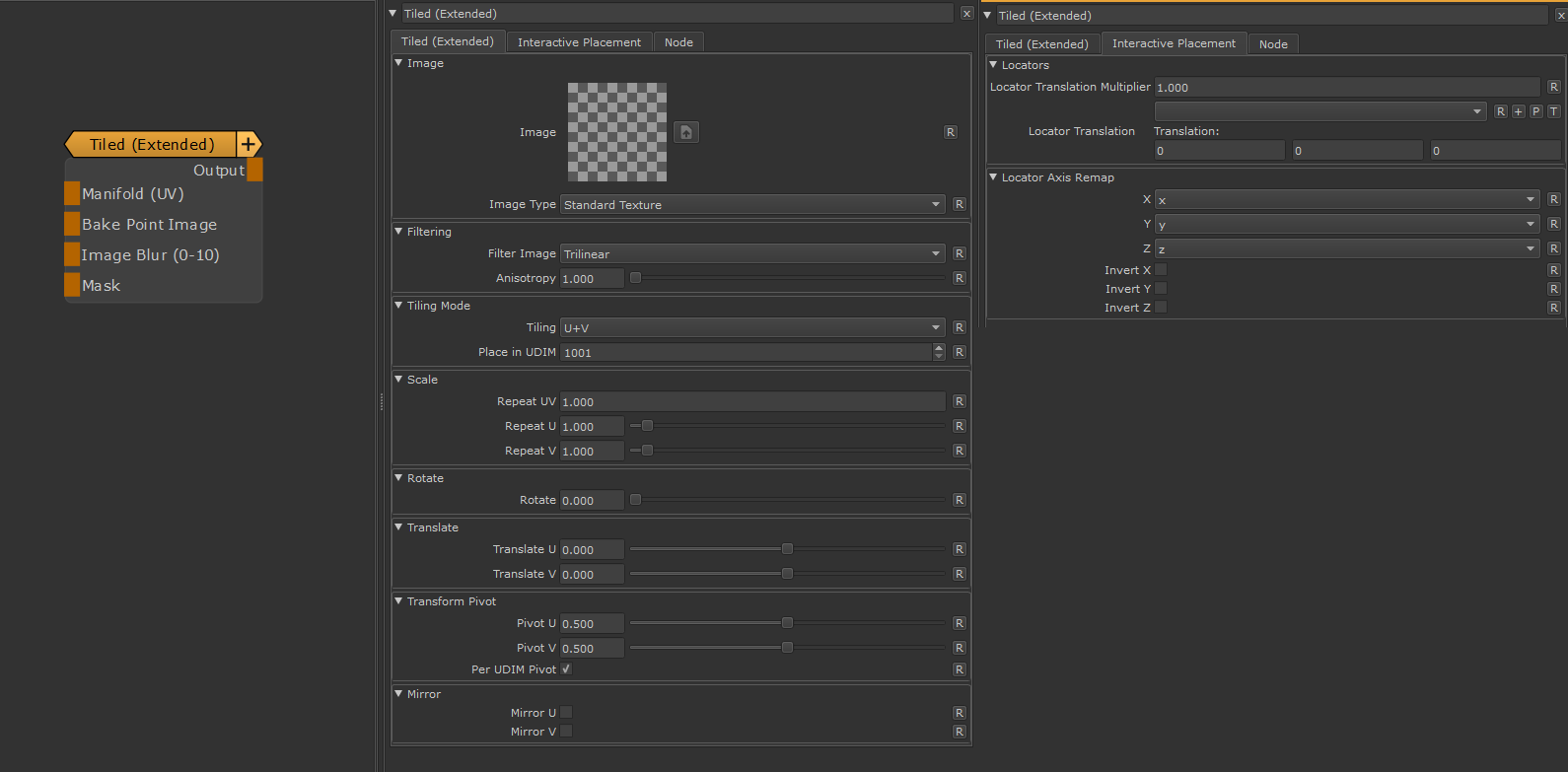Click the Manifold (UV) input port
The image size is (1568, 772).
point(72,194)
